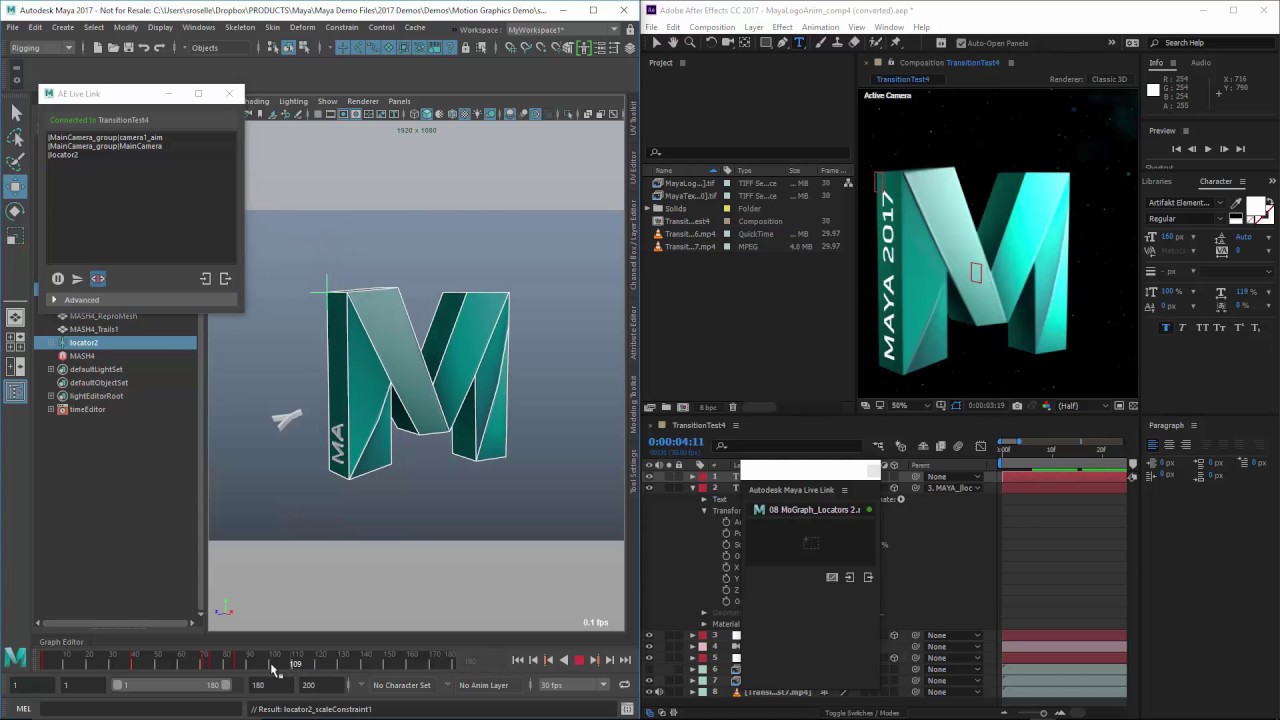Click Maya's Undo arrow icon

point(144,48)
